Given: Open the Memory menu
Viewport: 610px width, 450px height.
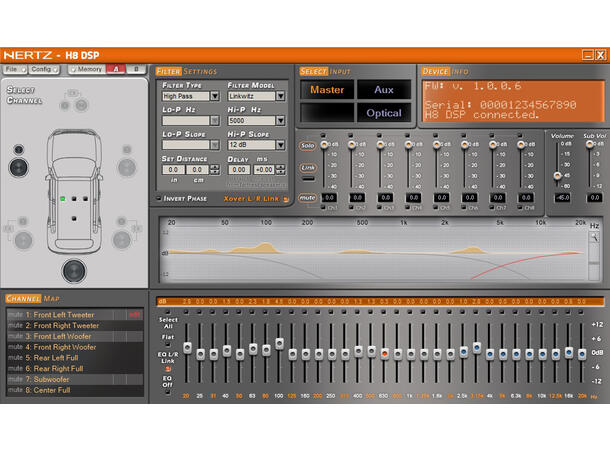Looking at the screenshot, I should 87,69.
